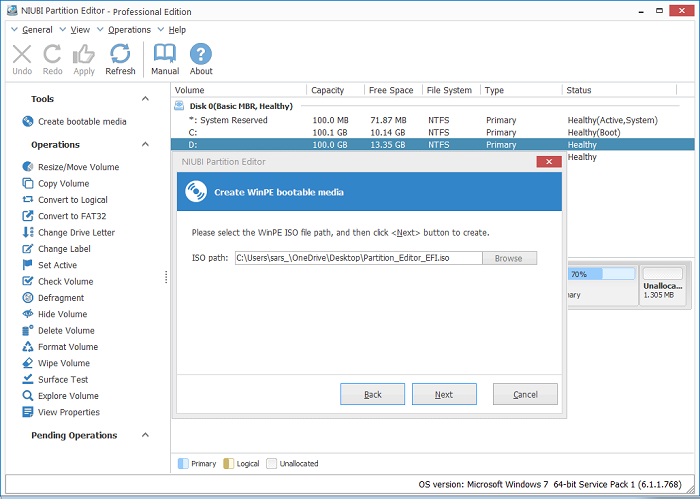Viewport: 700px width, 499px height.
Task: Select the D: volume row
Action: click(x=433, y=145)
